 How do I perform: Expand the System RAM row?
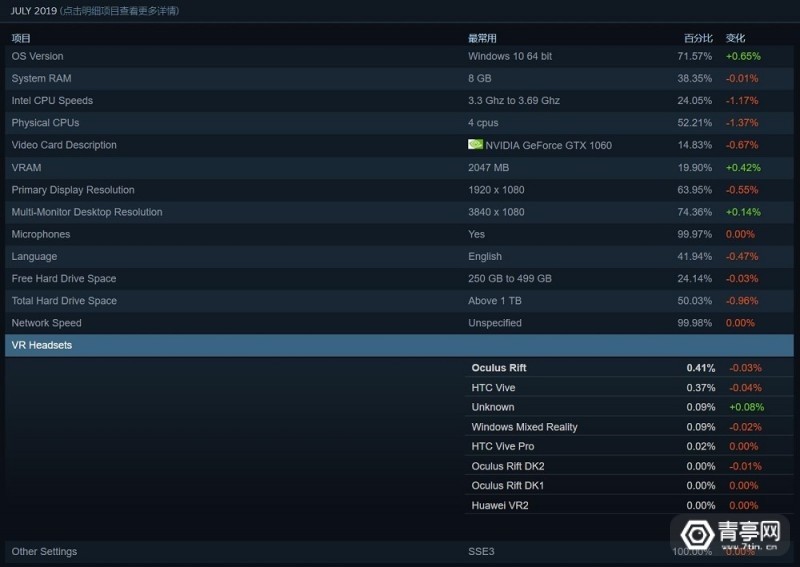(x=399, y=79)
